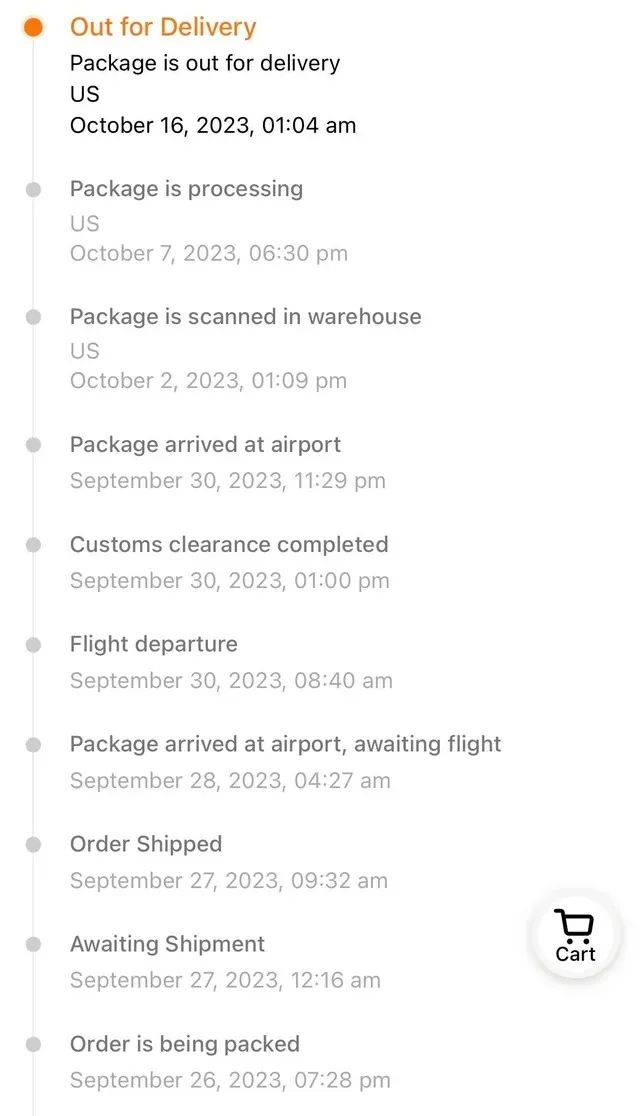Image resolution: width=640 pixels, height=1116 pixels.
Task: Click the Order is being packed dot
Action: pos(34,1045)
